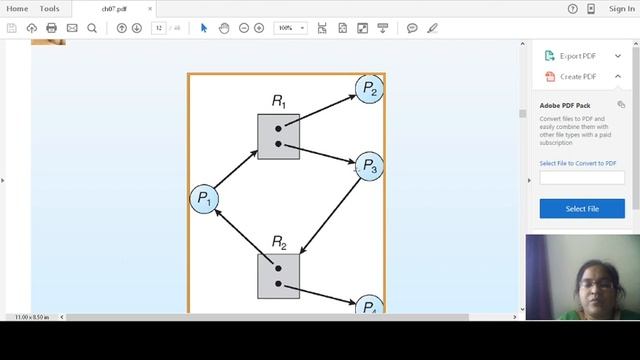Click the horizontal scrollbar right arrow
The width and height of the screenshot is (640, 360).
coord(515,317)
